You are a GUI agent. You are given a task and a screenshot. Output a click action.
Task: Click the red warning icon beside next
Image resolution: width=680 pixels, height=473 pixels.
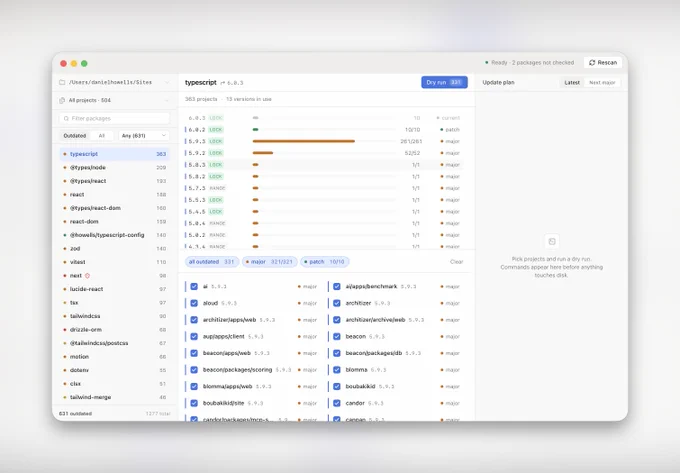coord(87,276)
